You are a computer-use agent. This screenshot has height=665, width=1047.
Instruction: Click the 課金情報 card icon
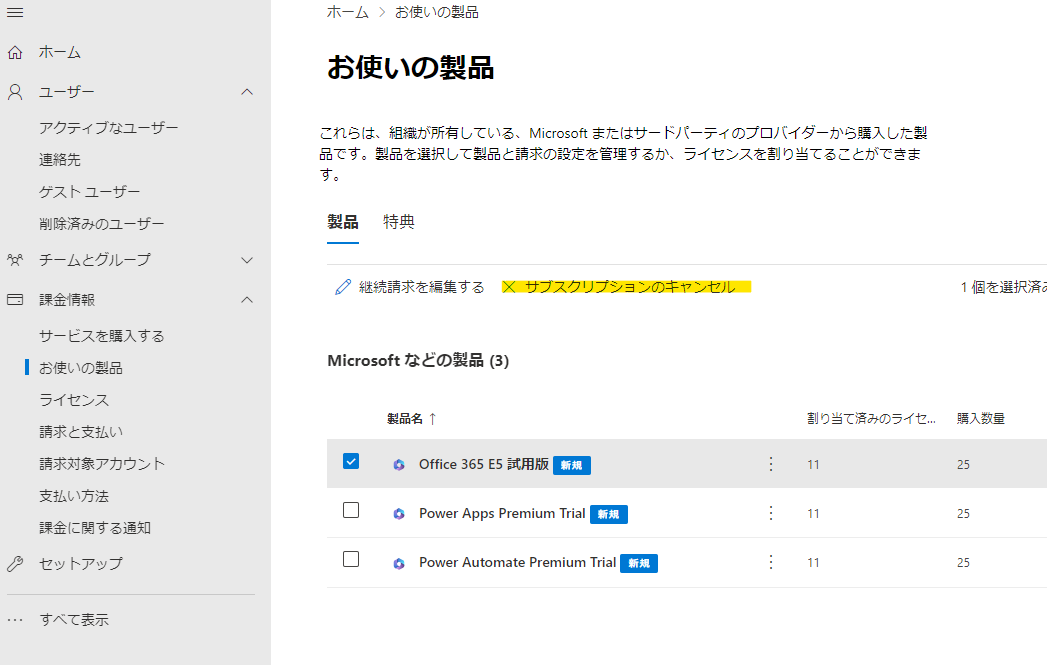point(15,300)
